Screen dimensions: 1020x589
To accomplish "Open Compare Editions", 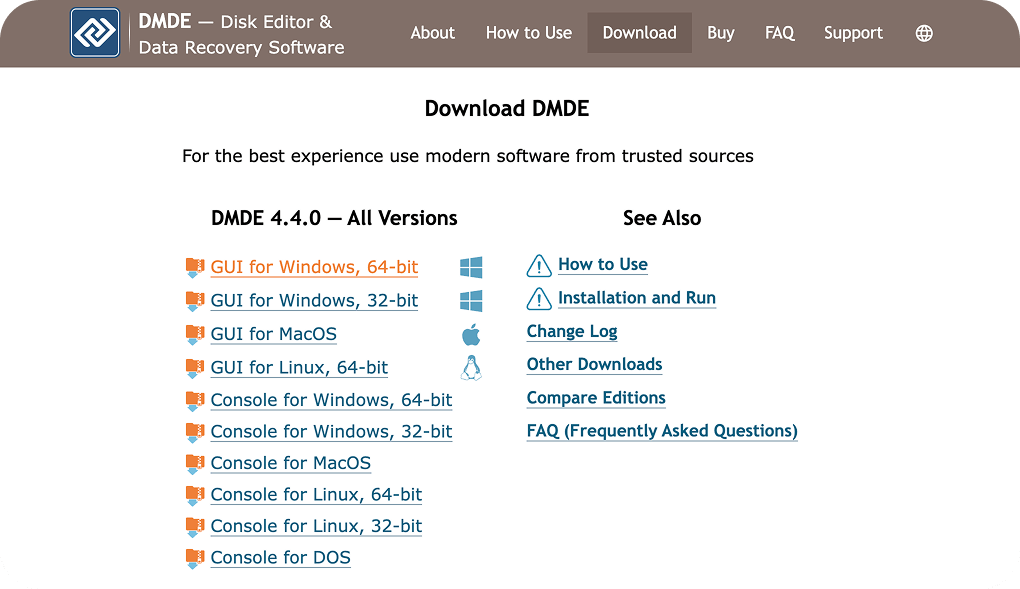I will (596, 398).
